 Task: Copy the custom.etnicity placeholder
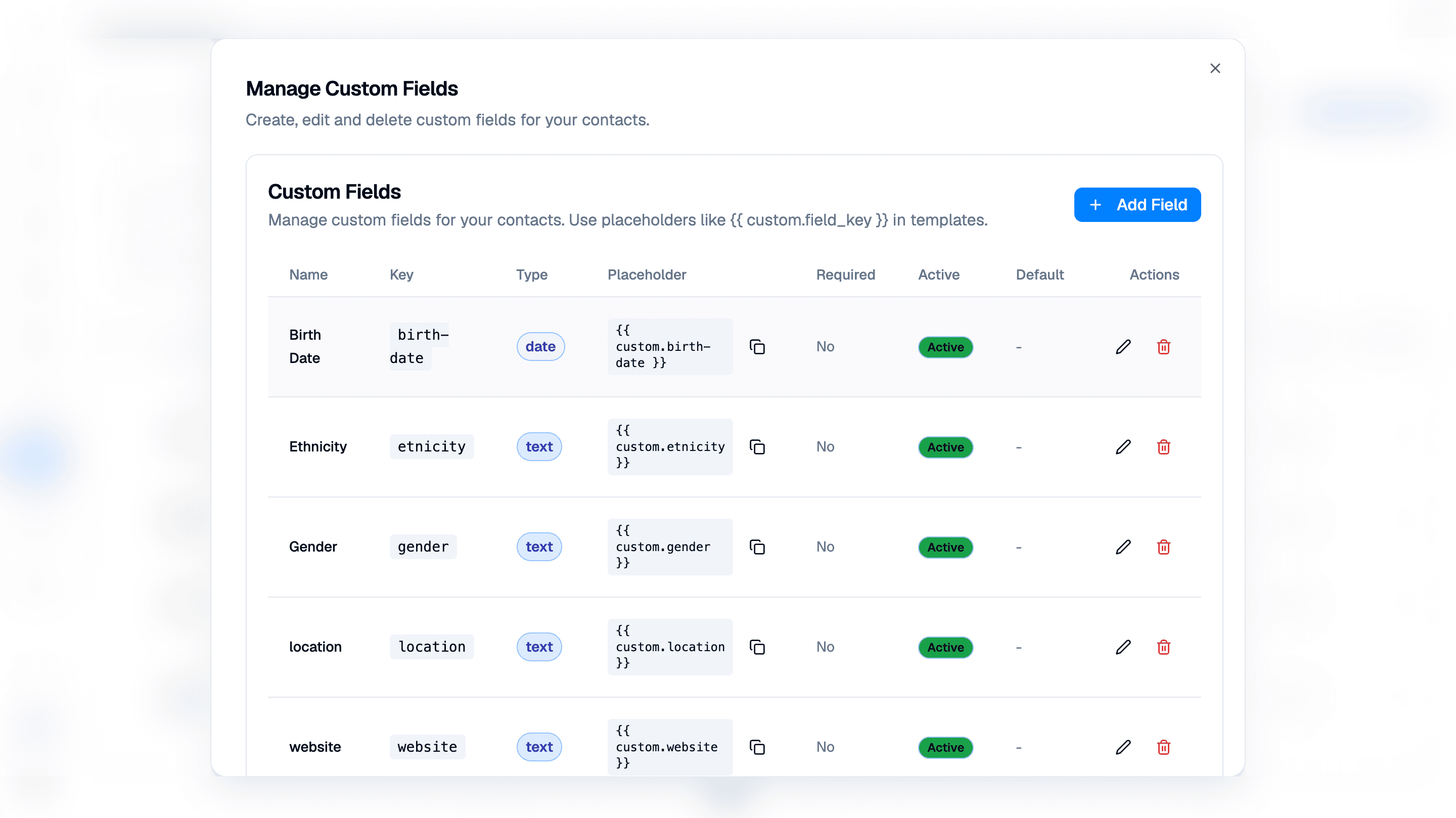[757, 446]
